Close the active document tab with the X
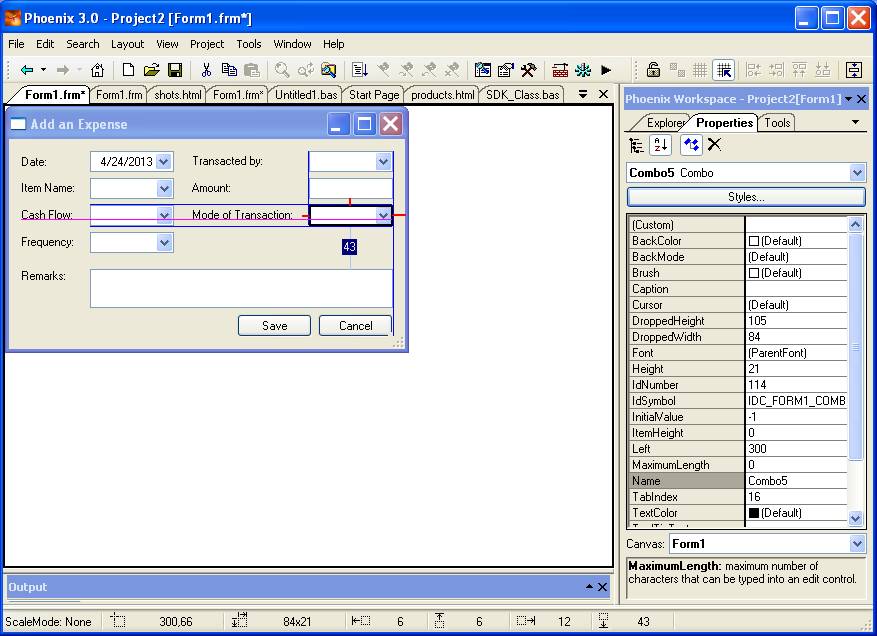 (603, 94)
